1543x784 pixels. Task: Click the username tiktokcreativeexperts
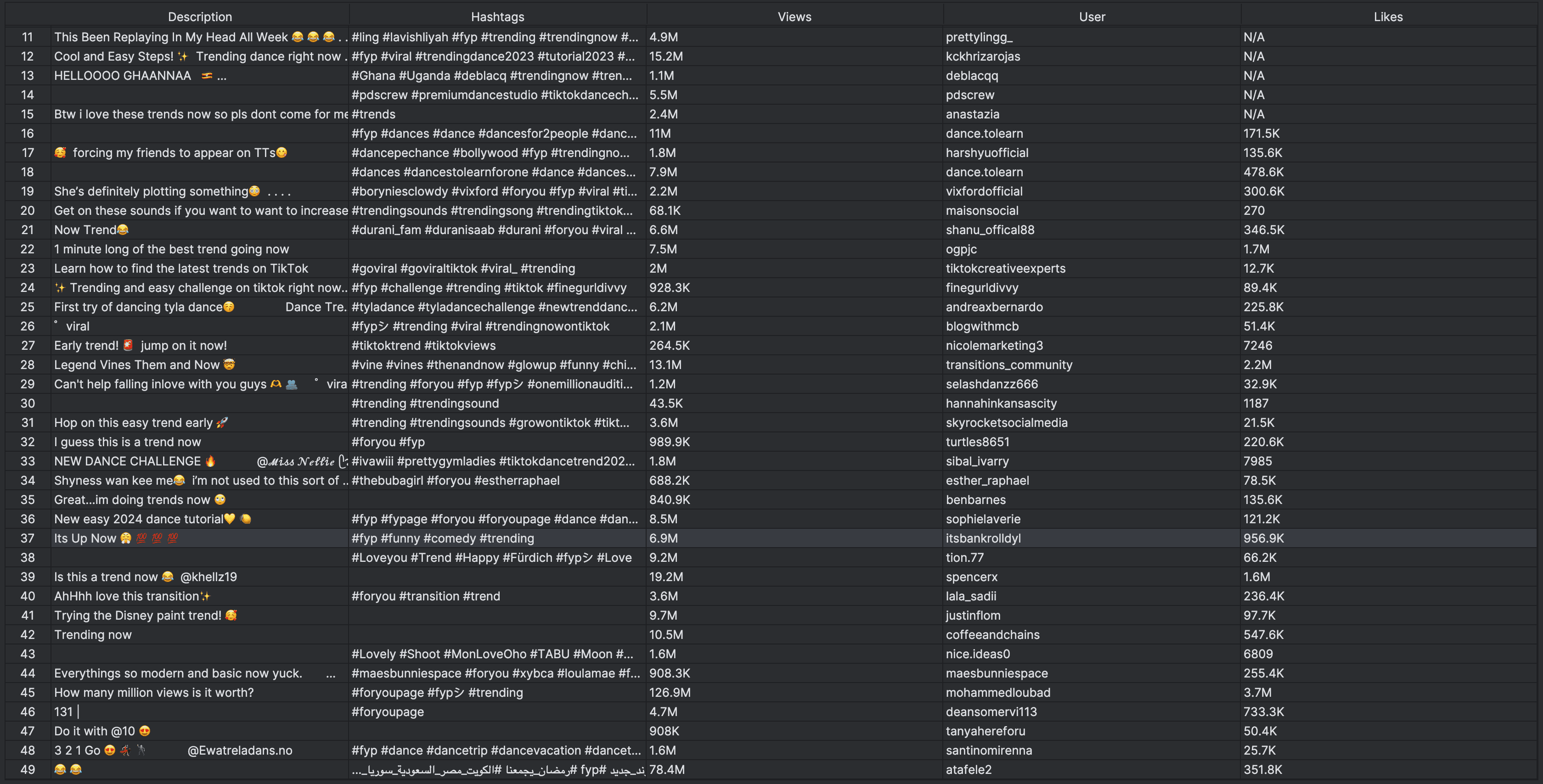point(1006,269)
